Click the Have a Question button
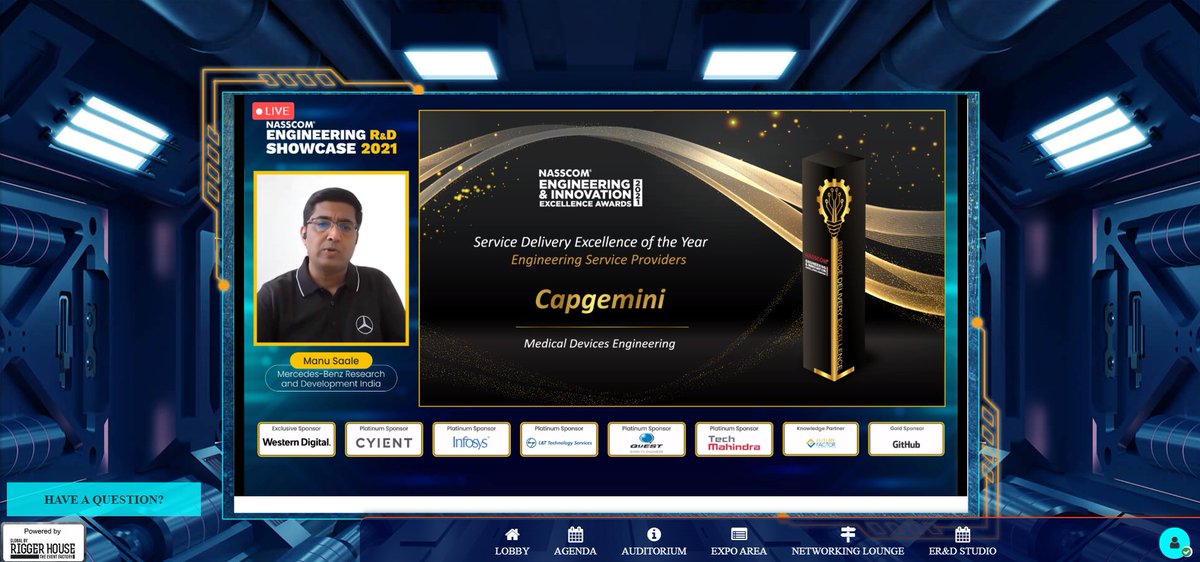 tap(104, 499)
